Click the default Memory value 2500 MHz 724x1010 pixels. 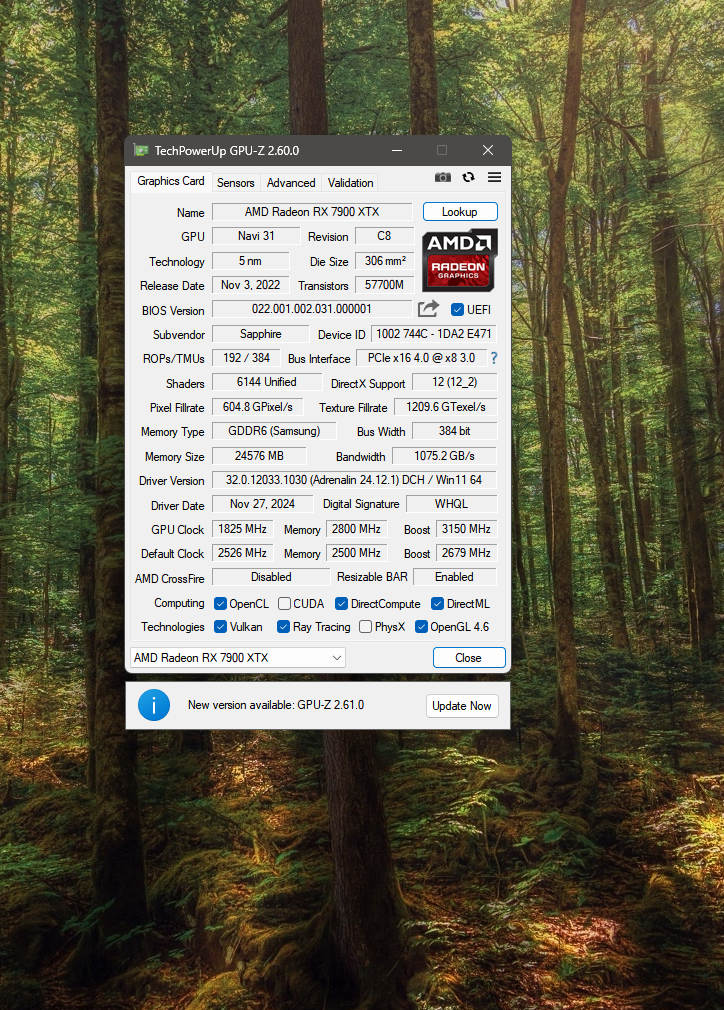coord(356,553)
